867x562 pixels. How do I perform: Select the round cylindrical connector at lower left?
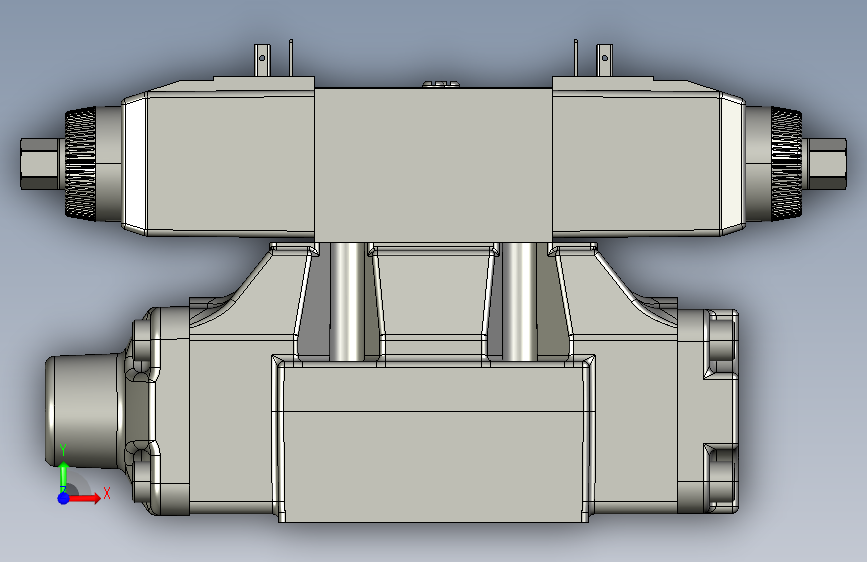tap(83, 411)
